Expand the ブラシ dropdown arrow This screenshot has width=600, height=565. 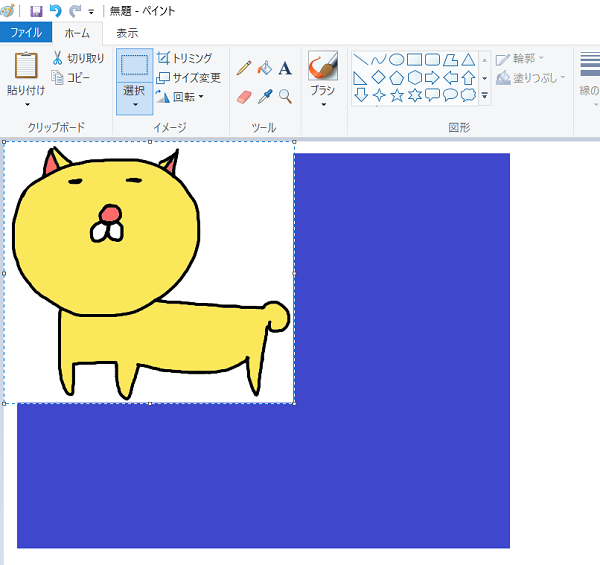point(323,104)
